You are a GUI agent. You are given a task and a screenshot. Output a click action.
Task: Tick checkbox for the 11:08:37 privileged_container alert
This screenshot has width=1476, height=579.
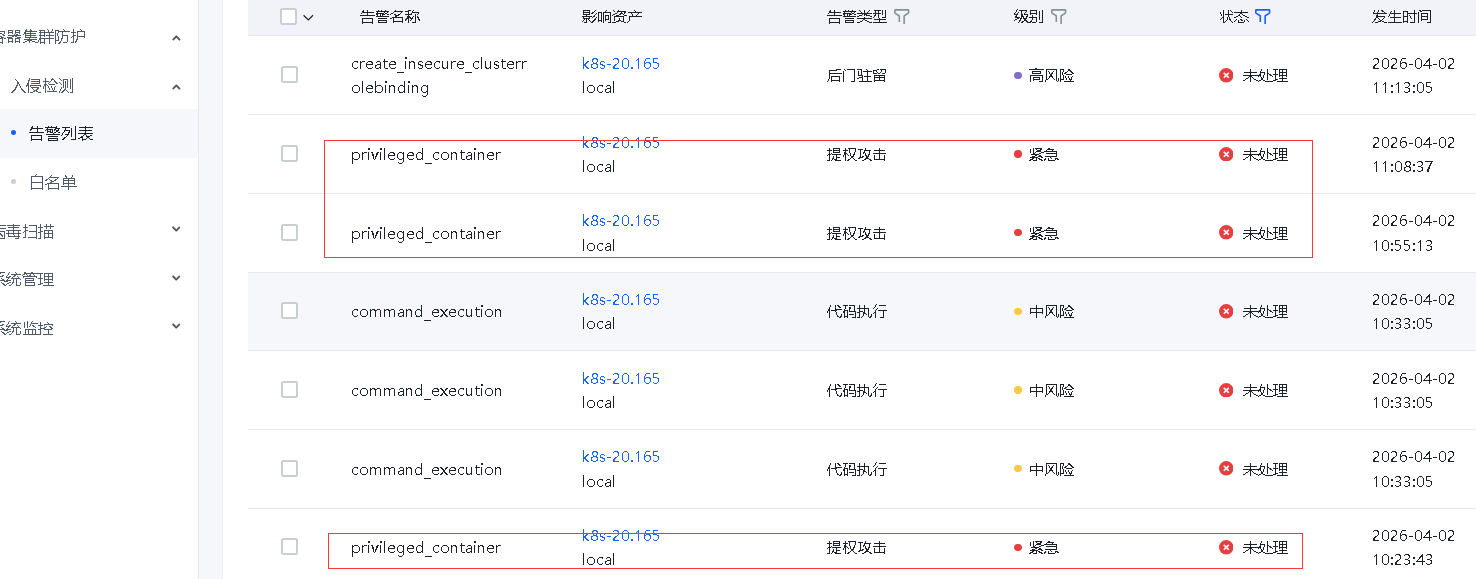[289, 154]
